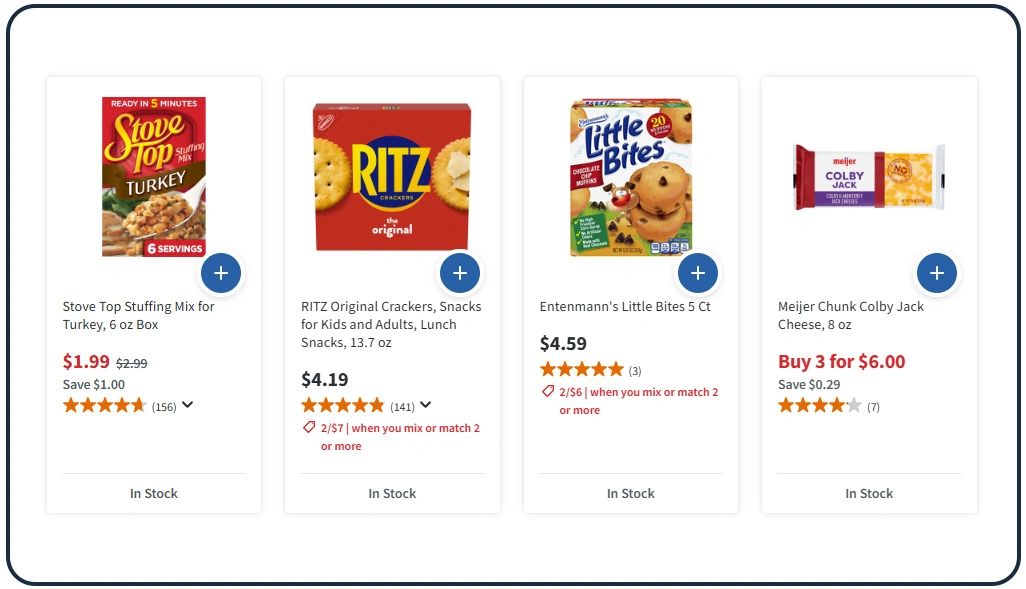Click Meijer Colby Jack star rating
This screenshot has height=589, width=1026.
point(819,406)
